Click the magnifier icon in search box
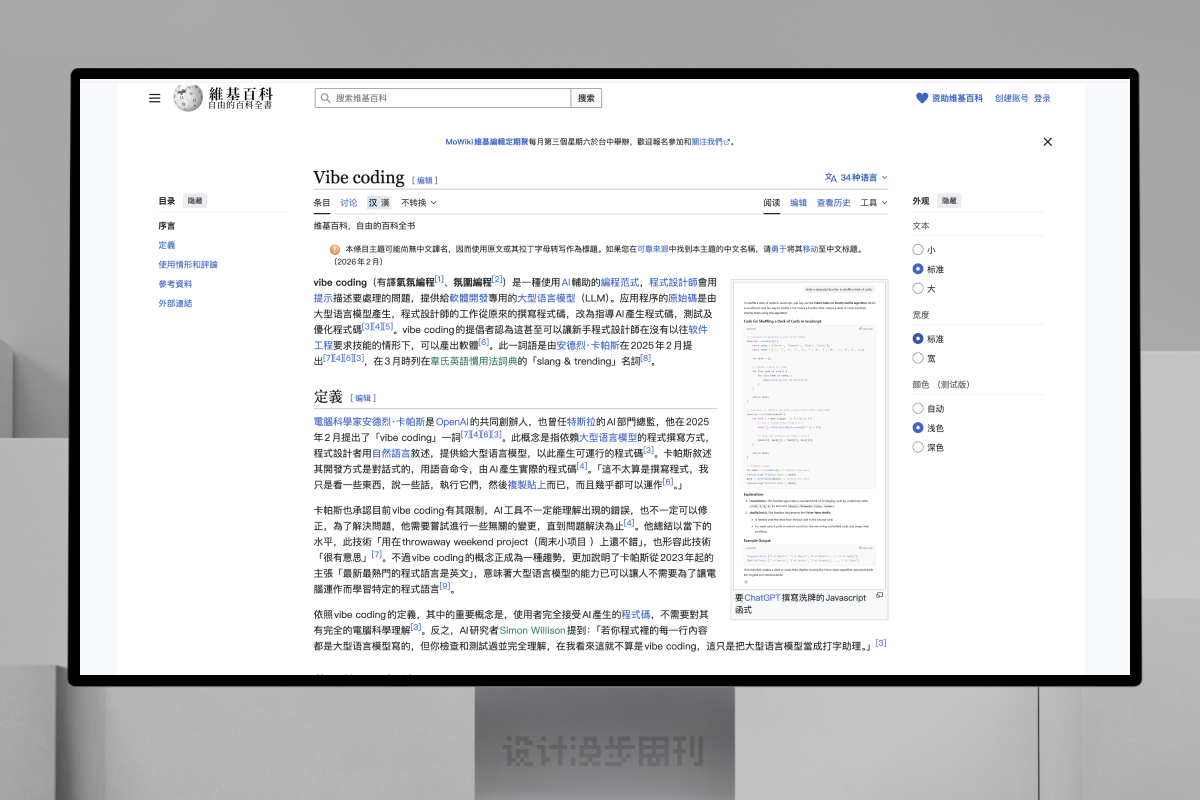Image resolution: width=1200 pixels, height=800 pixels. [326, 98]
